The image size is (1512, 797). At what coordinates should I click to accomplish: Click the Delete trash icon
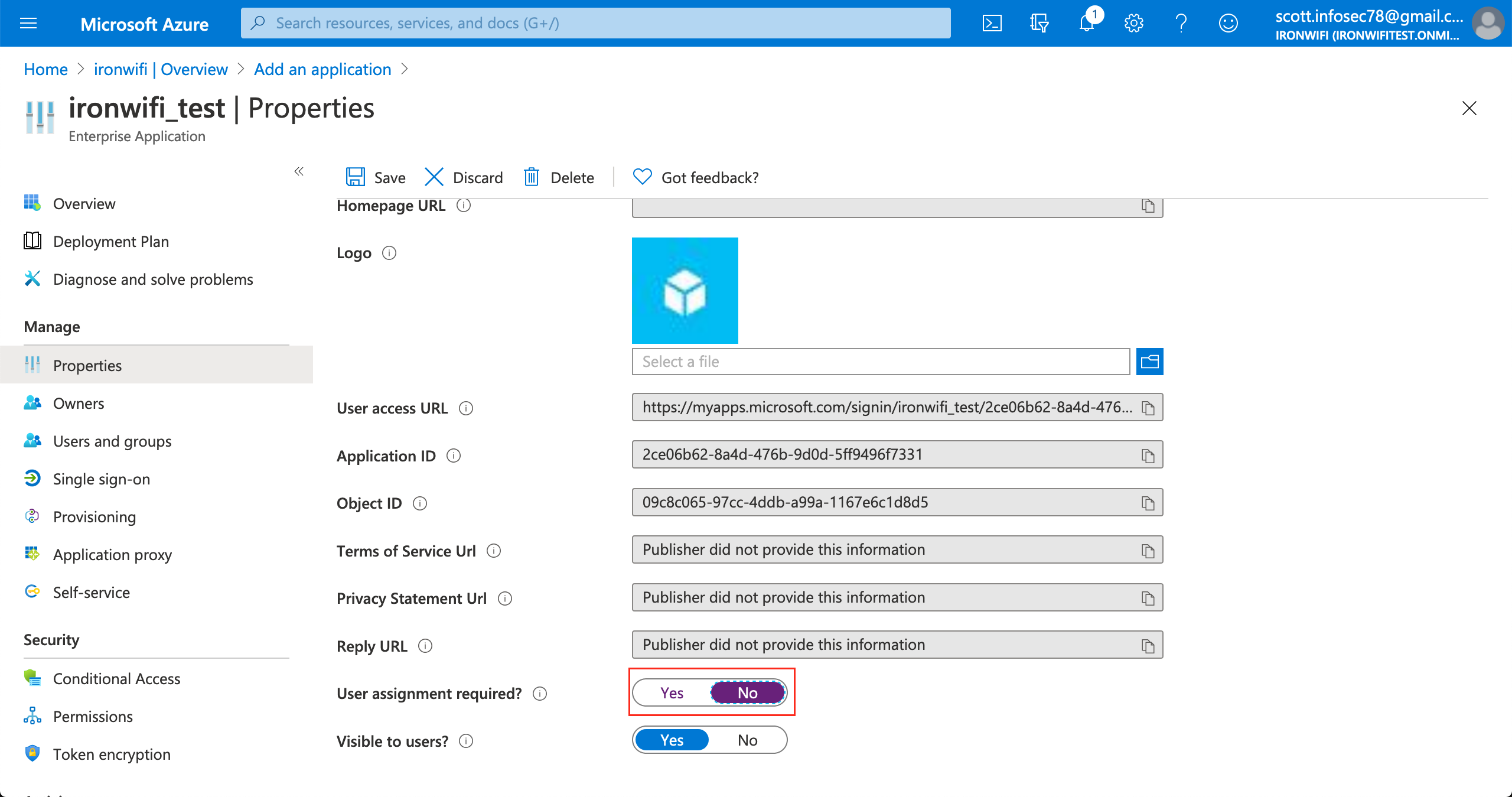pos(531,177)
